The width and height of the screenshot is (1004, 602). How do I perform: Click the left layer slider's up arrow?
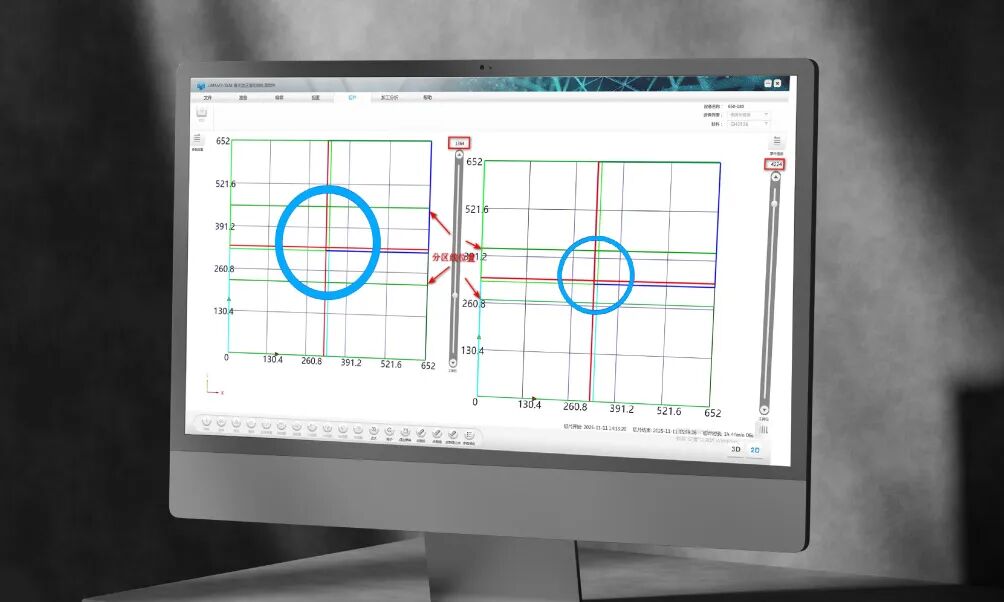pyautogui.click(x=460, y=155)
